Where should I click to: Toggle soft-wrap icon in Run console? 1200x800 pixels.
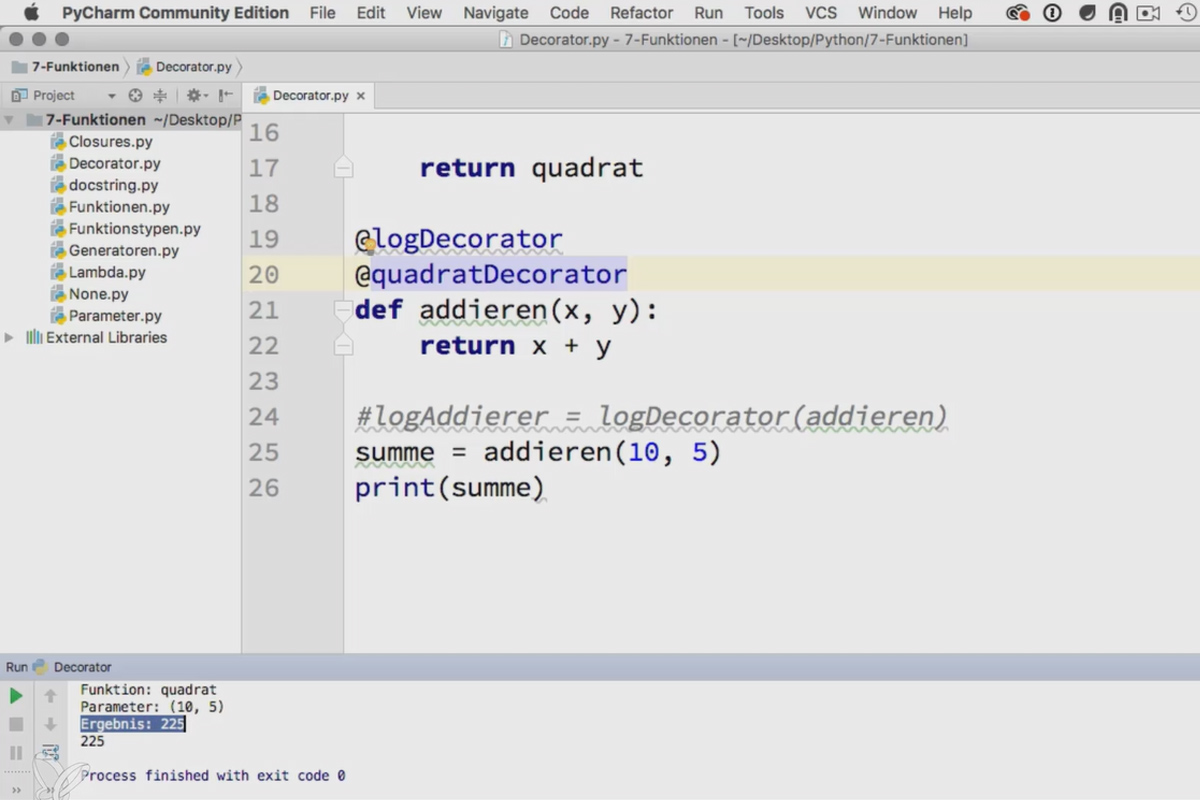tap(50, 753)
